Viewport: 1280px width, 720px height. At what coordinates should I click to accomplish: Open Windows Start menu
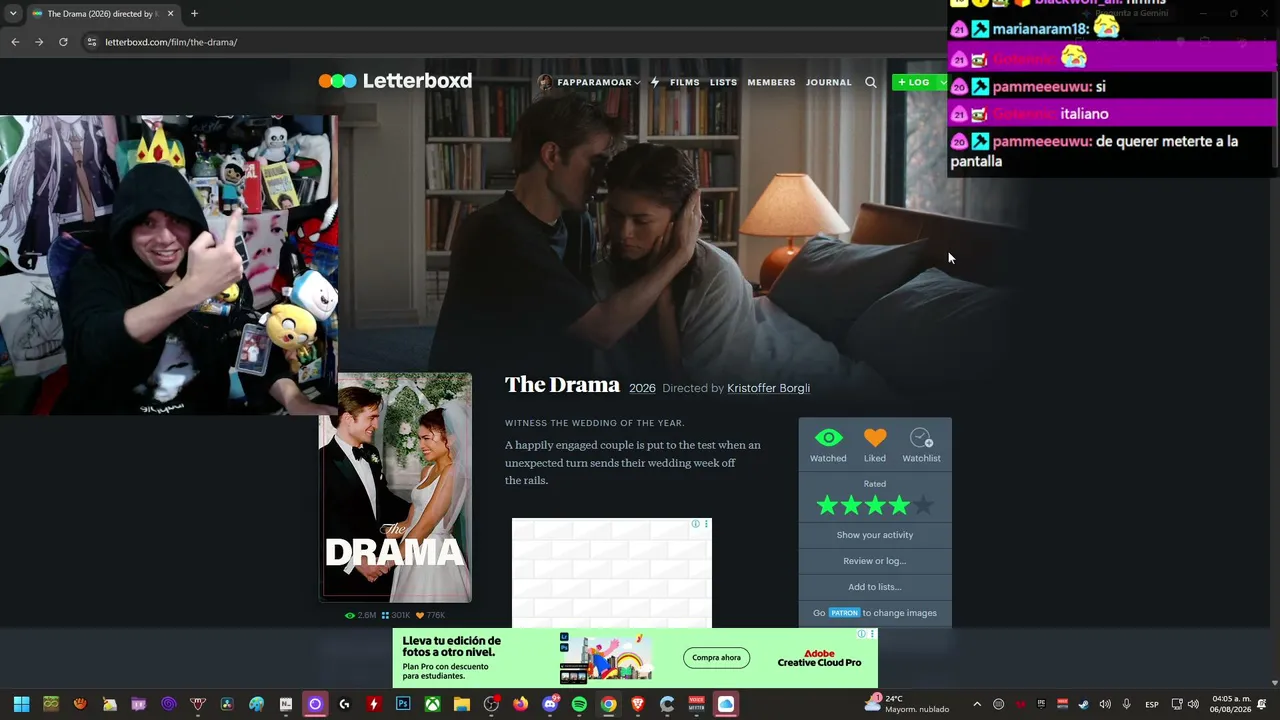click(x=21, y=704)
